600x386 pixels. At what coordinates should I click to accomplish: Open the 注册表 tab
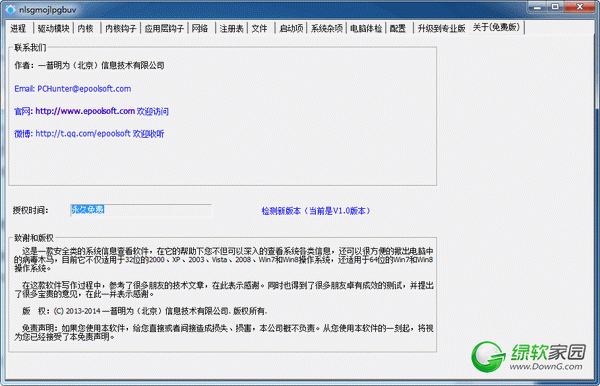point(232,28)
